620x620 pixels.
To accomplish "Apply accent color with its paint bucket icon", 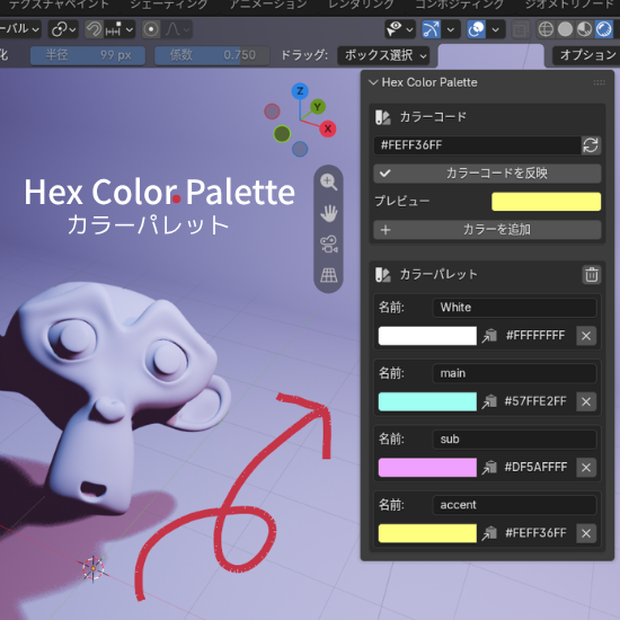I will coord(490,533).
